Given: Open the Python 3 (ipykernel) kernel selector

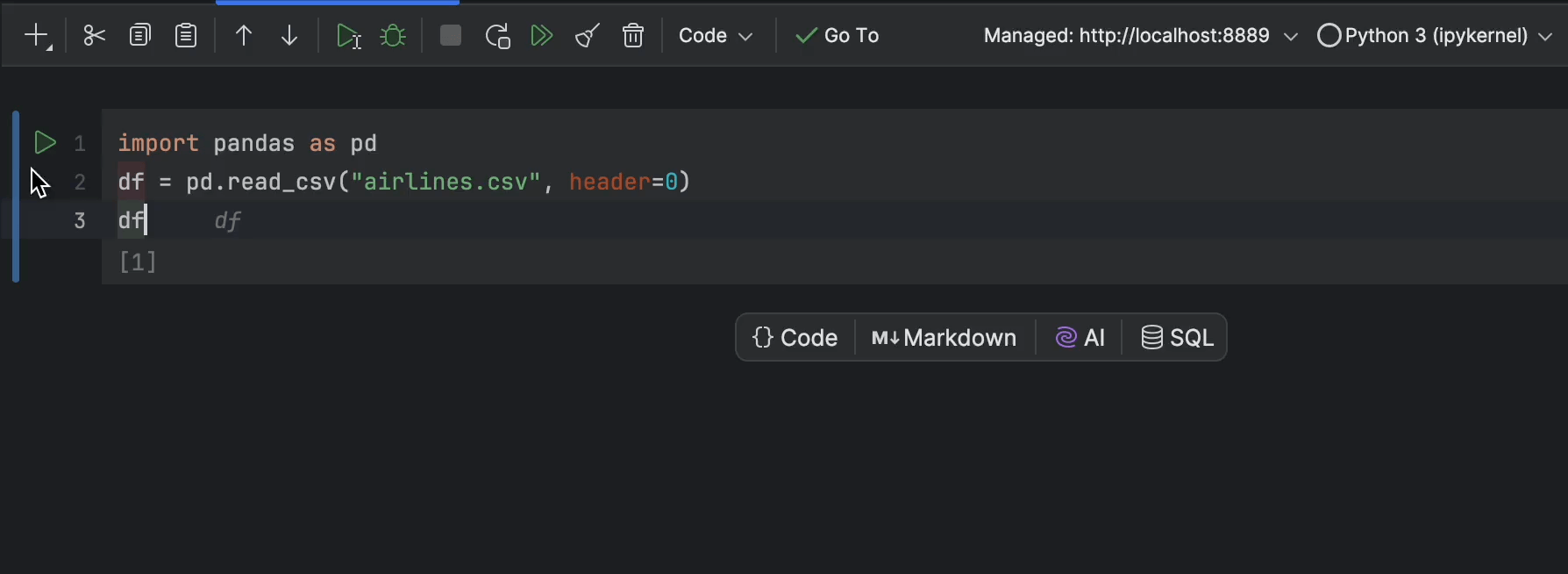Looking at the screenshot, I should click(1436, 36).
